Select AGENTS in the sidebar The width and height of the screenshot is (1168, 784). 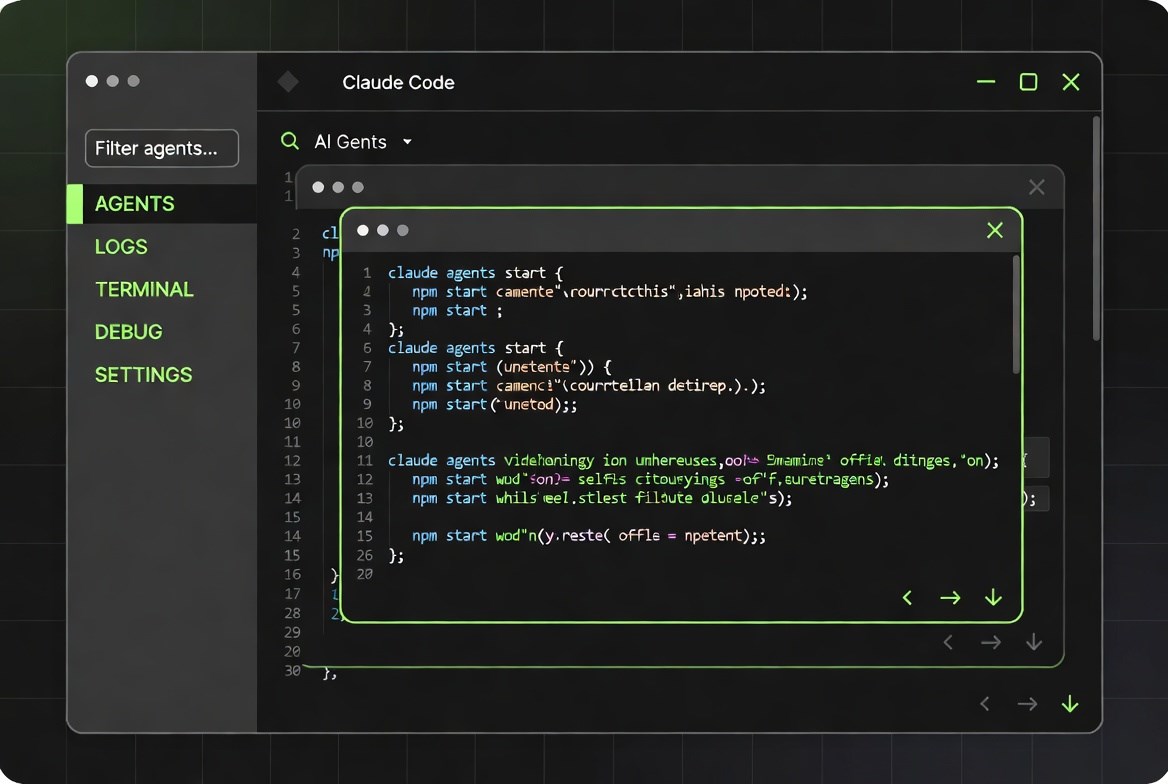pos(162,203)
